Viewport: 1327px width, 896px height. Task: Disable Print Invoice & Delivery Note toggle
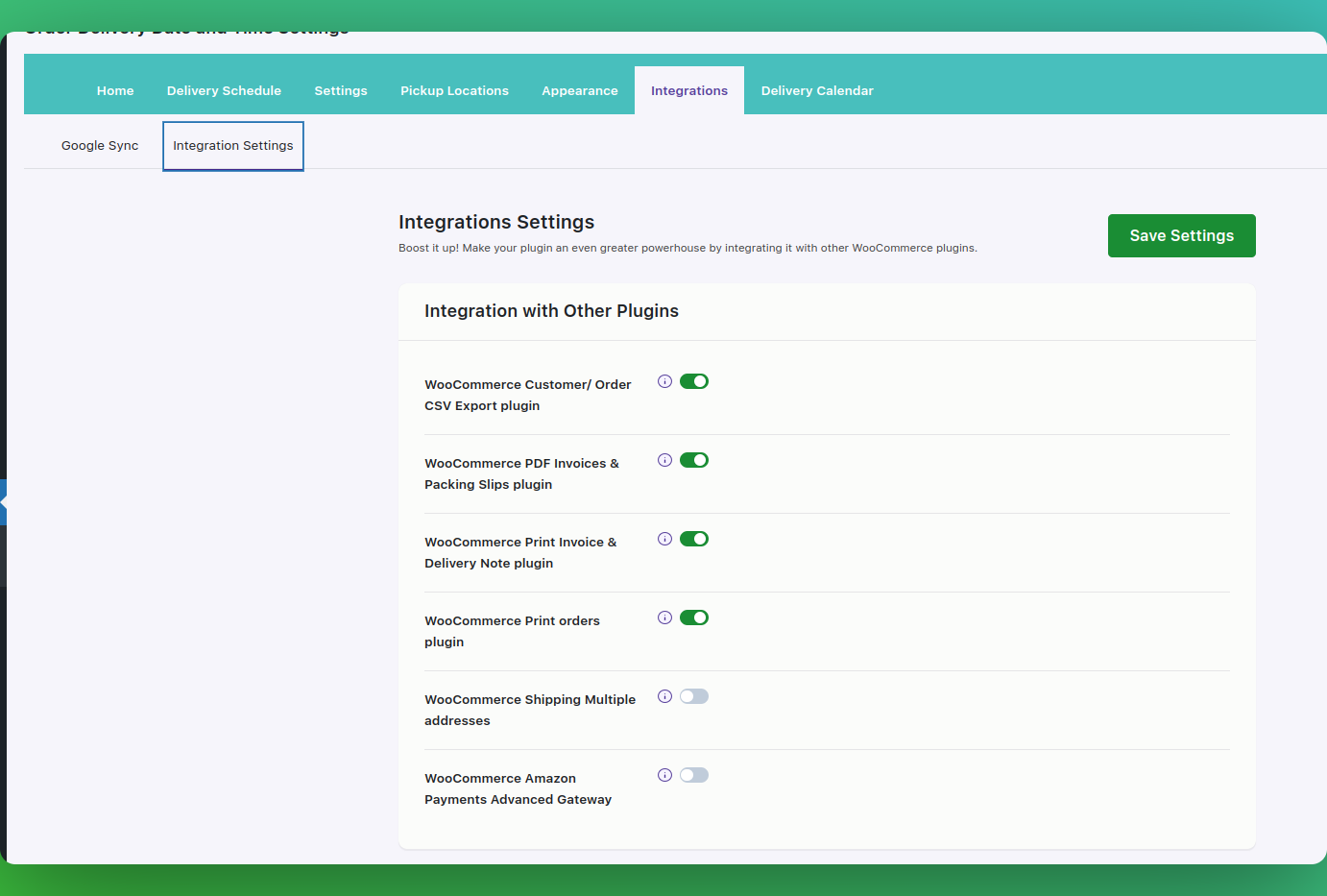pos(694,539)
